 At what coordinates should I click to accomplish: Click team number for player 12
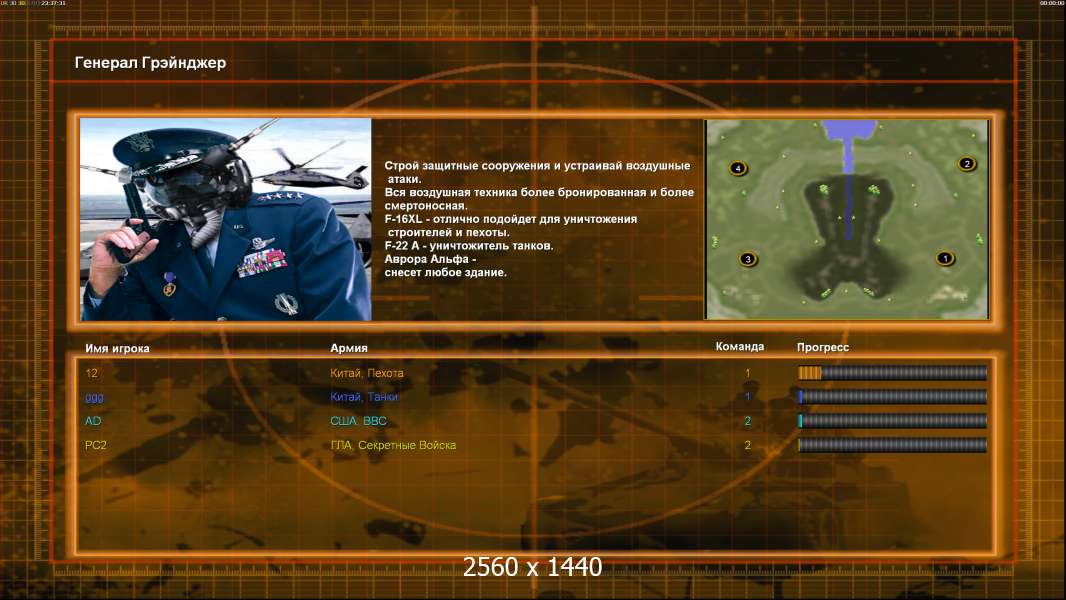tap(748, 373)
